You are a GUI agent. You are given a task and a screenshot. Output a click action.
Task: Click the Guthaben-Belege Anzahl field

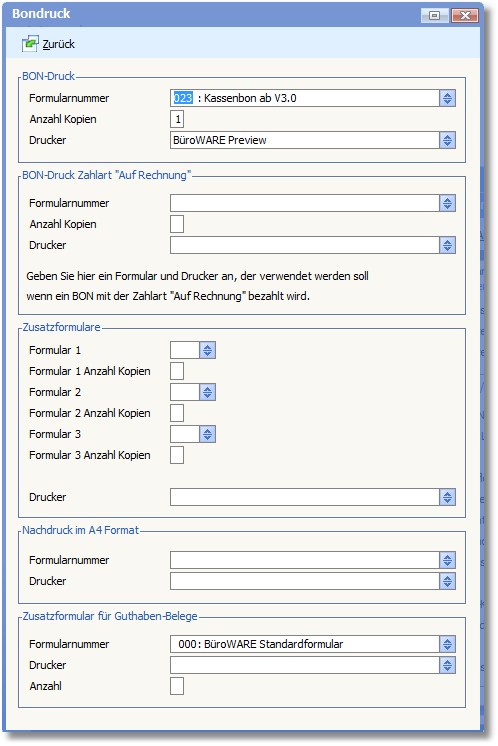pos(177,686)
